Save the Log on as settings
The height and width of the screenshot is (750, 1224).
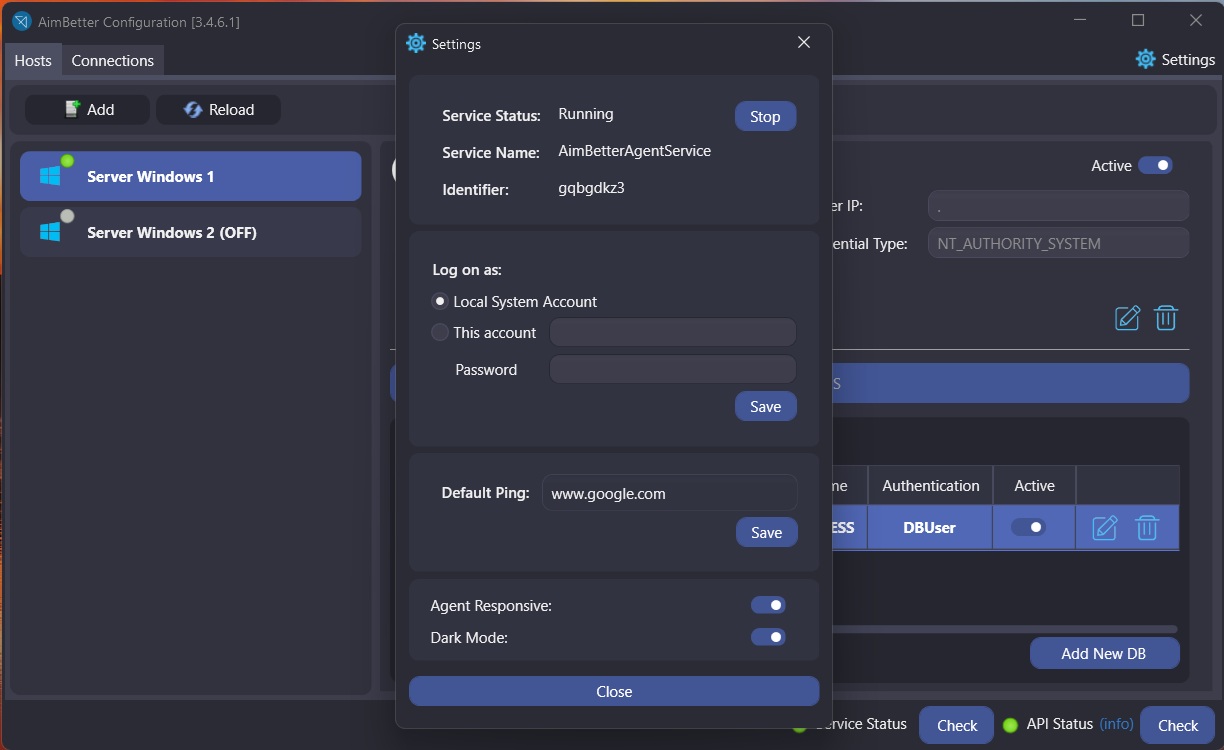pyautogui.click(x=766, y=406)
